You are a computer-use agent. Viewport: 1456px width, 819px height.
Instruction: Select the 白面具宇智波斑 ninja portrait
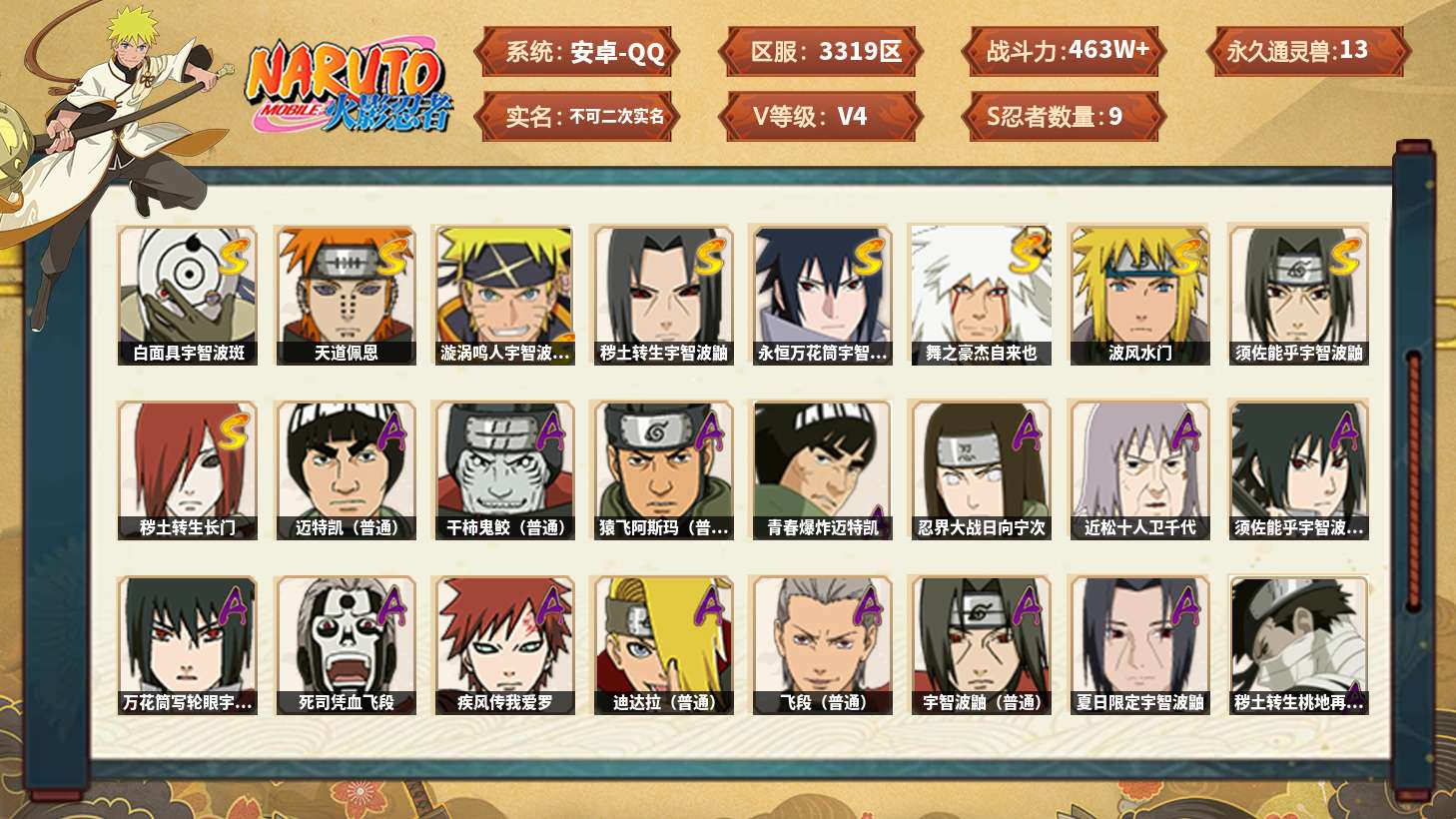187,295
